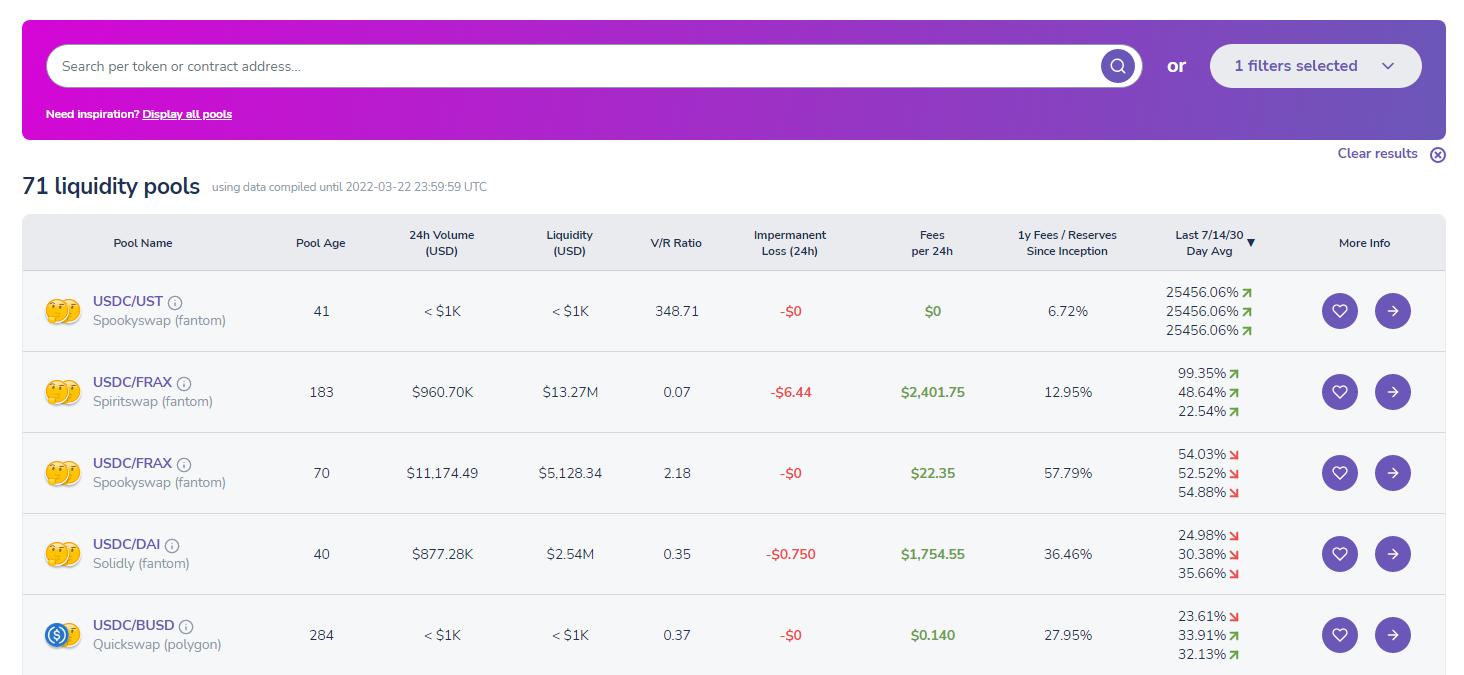Image resolution: width=1464 pixels, height=675 pixels.
Task: Sort by Fees per 24h header
Action: coord(933,243)
